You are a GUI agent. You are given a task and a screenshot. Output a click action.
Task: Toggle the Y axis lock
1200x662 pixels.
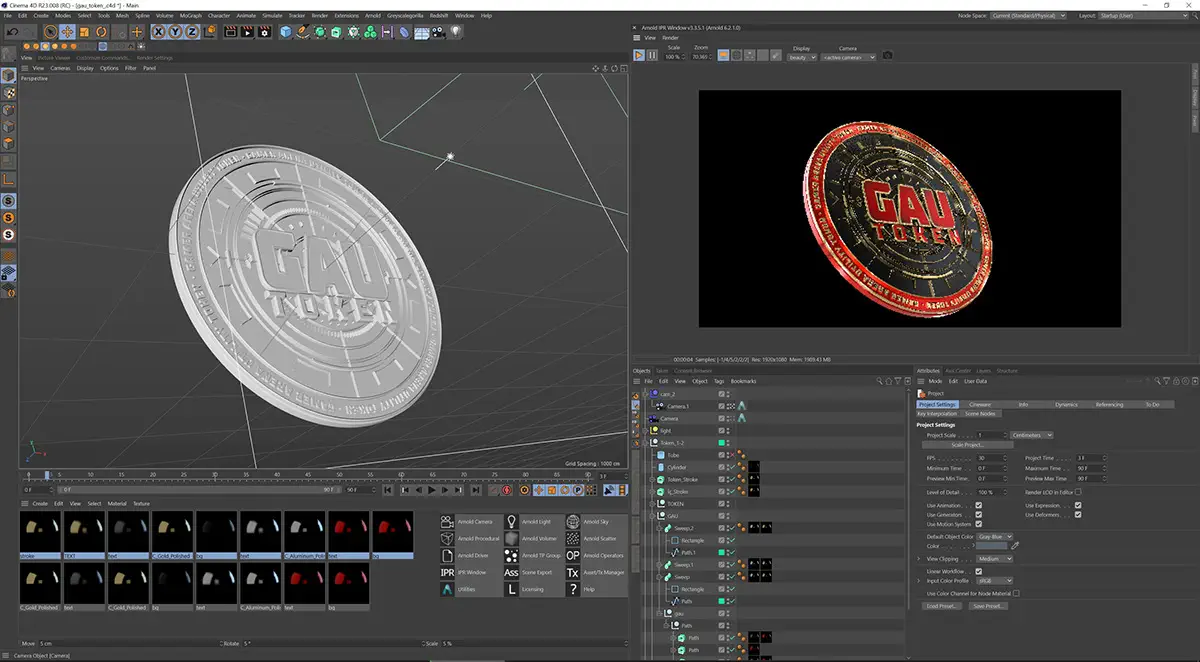coord(175,32)
